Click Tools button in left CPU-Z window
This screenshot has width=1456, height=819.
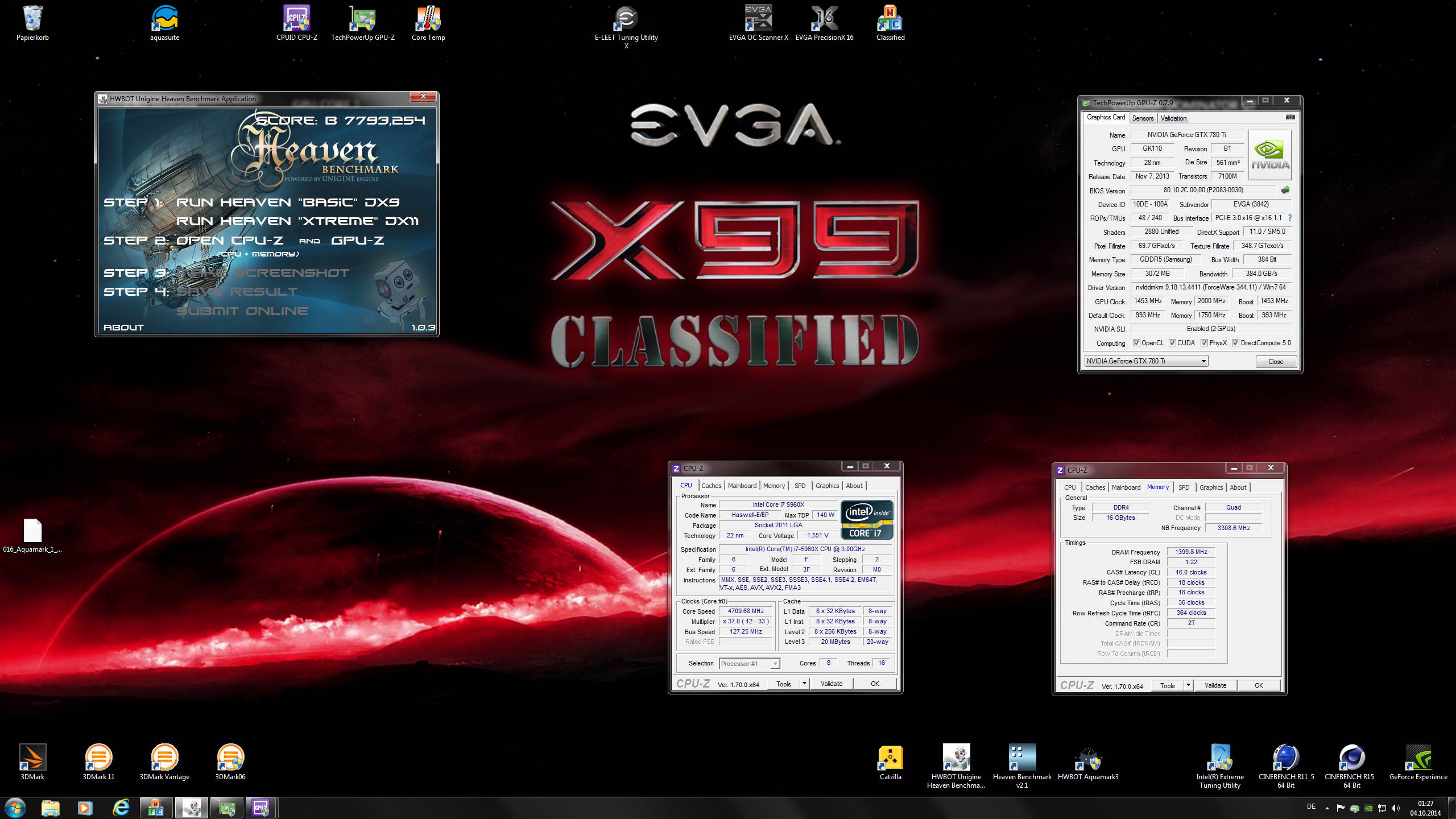[784, 684]
